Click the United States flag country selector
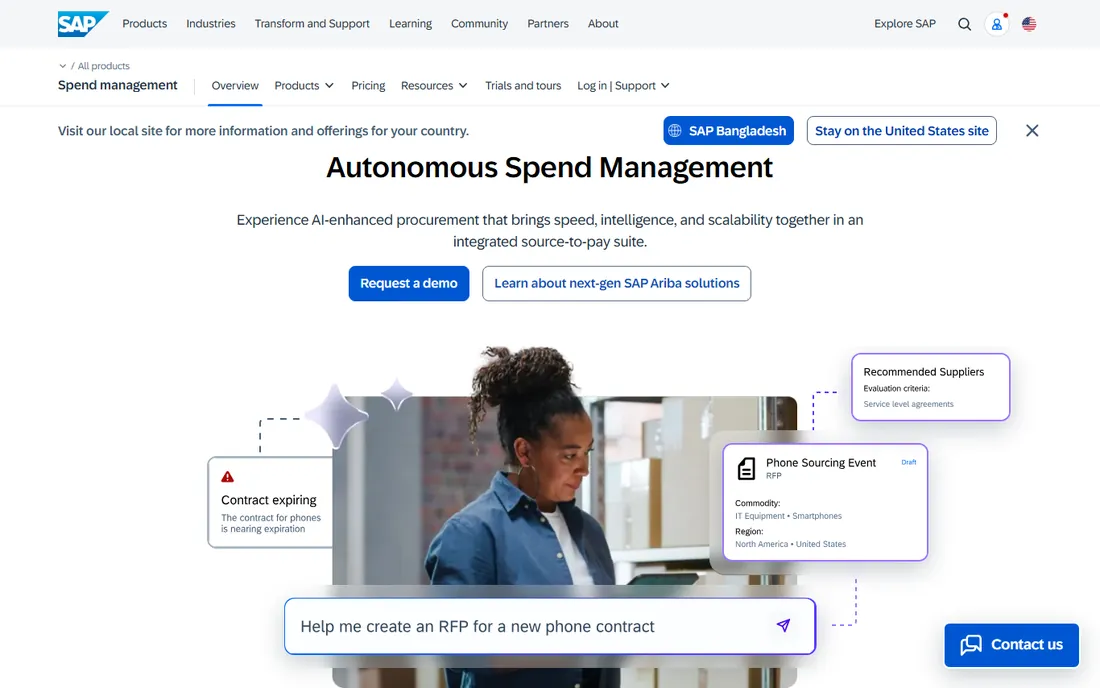The width and height of the screenshot is (1100, 688). [x=1029, y=24]
